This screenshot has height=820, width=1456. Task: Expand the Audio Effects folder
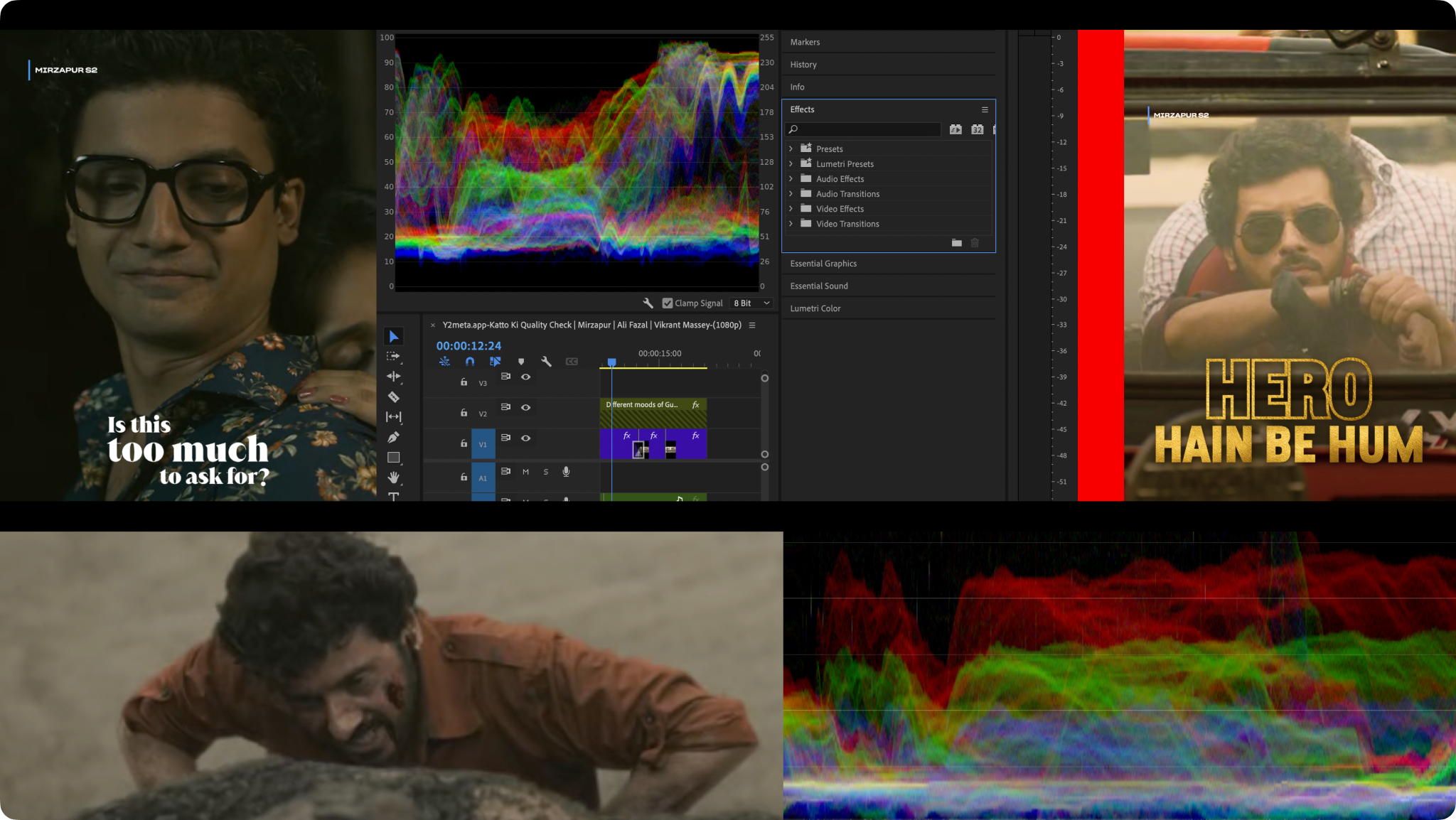[x=791, y=179]
